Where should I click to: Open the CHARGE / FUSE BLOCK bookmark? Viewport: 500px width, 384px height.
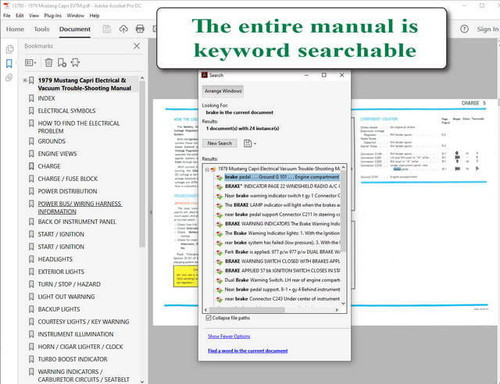[68, 179]
